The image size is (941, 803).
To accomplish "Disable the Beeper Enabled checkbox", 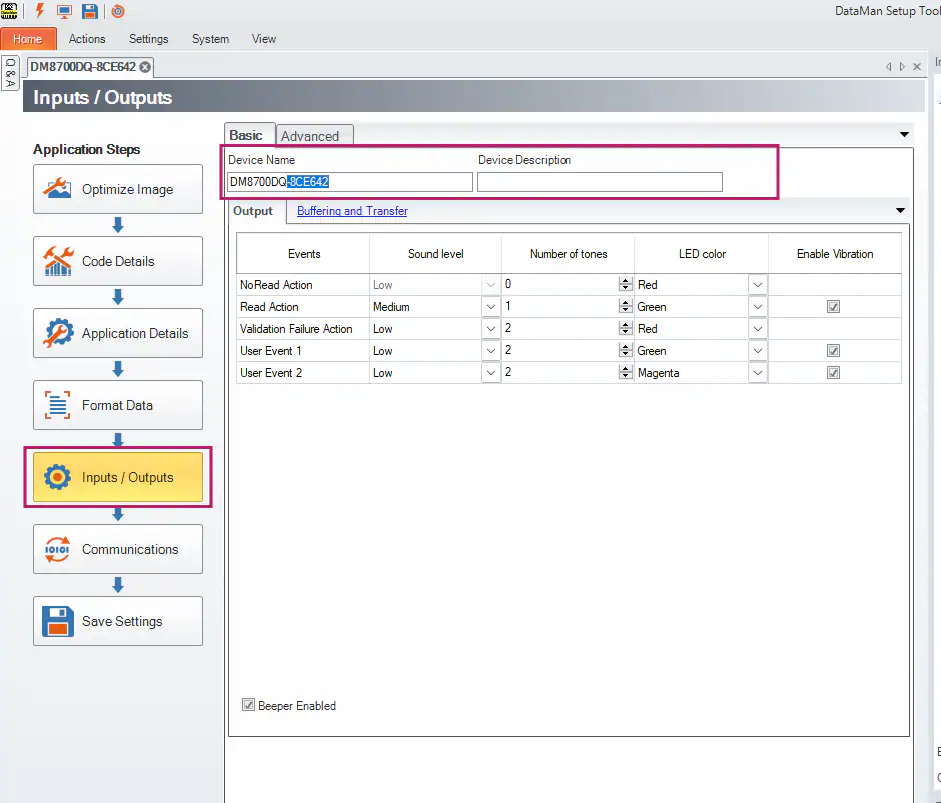I will (248, 705).
